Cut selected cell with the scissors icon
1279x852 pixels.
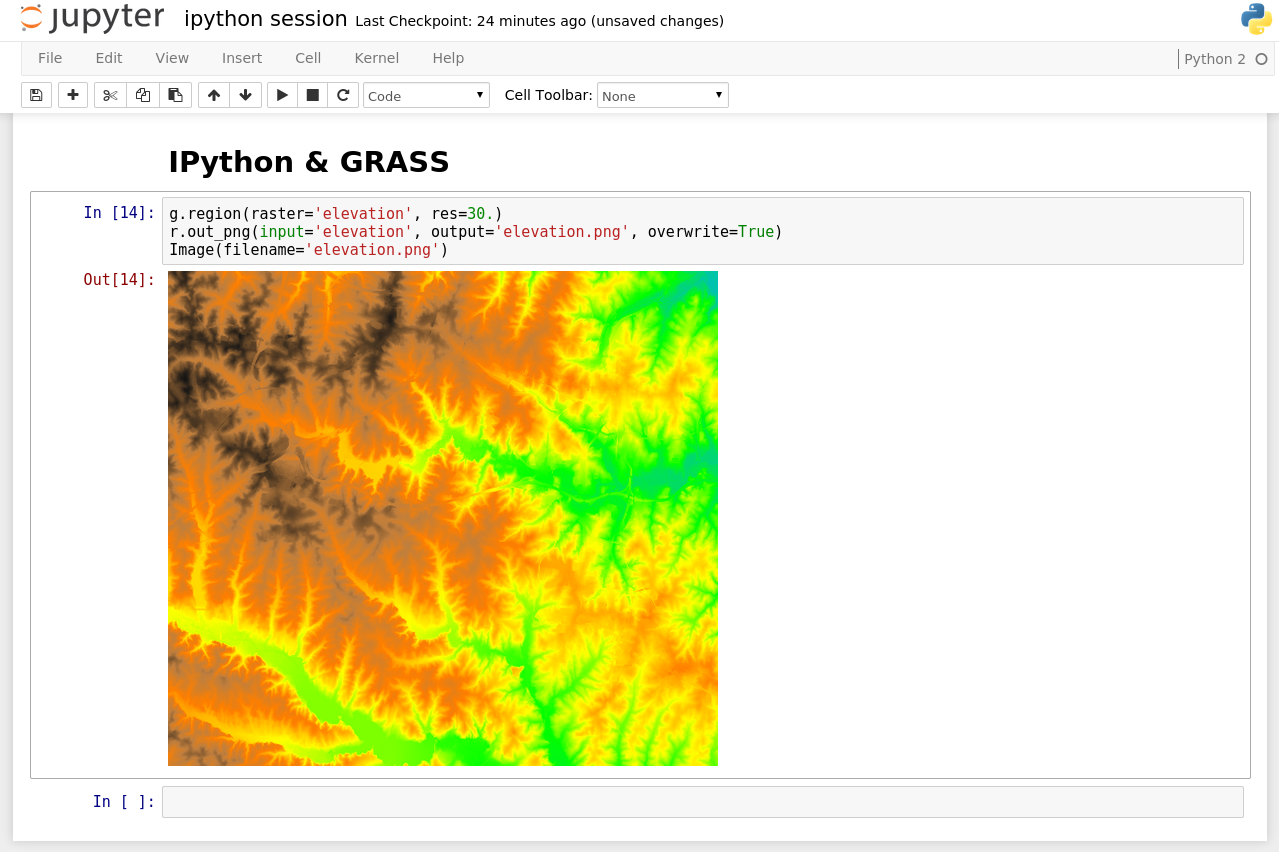tap(110, 95)
